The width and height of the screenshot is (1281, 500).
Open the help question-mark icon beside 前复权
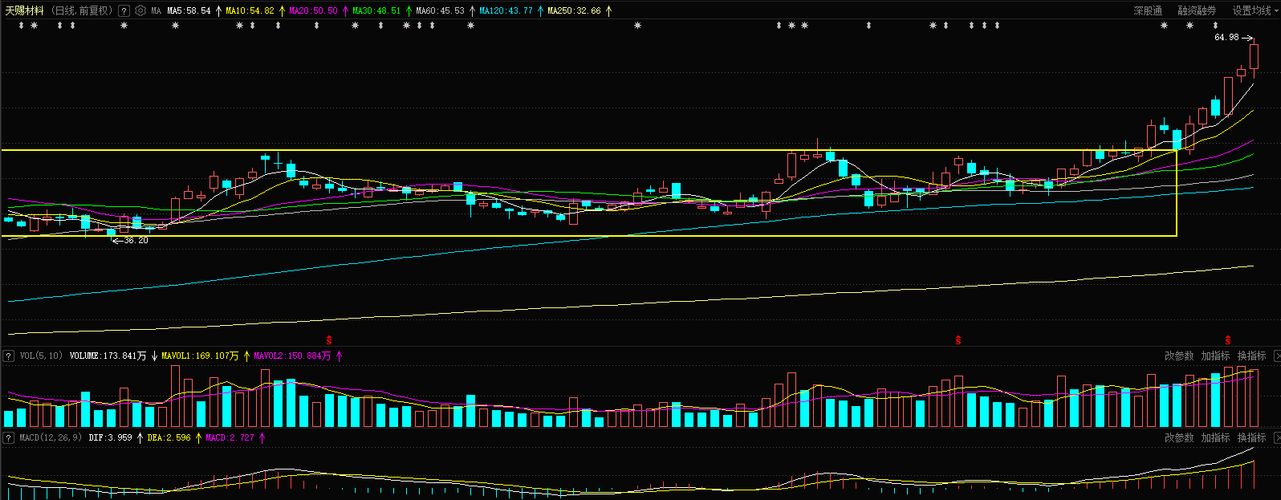[123, 11]
